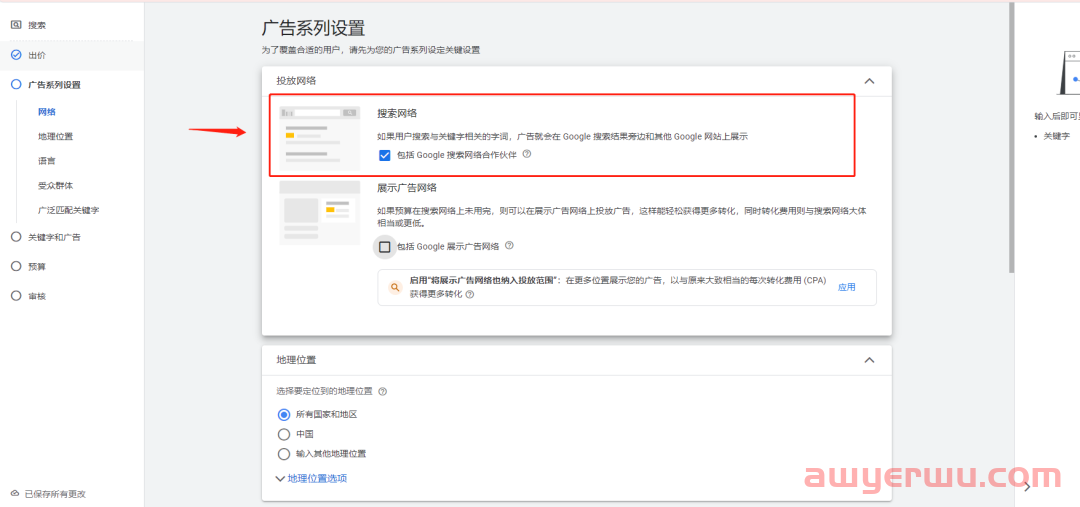Viewport: 1080px width, 507px height.
Task: Click the right panel chevron arrow
Action: 1028,488
